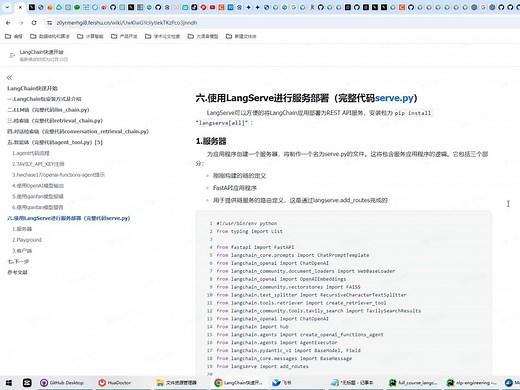Viewport: 520px width, 390px height.
Task: Close the active browser tab
Action: (20, 7)
